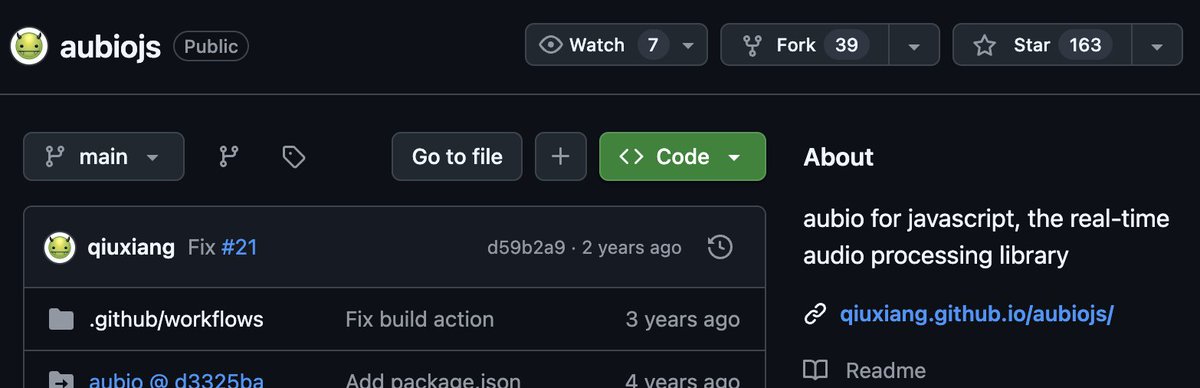Image resolution: width=1200 pixels, height=388 pixels.
Task: Open the qiuxiang author link
Action: (132, 247)
